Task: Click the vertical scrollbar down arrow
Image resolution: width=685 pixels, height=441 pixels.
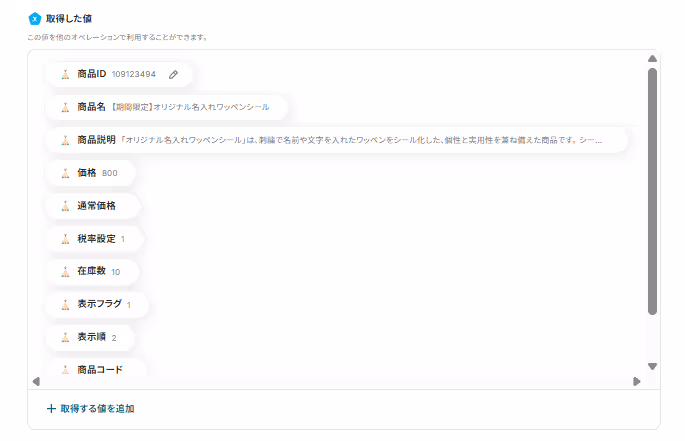Action: click(x=652, y=366)
